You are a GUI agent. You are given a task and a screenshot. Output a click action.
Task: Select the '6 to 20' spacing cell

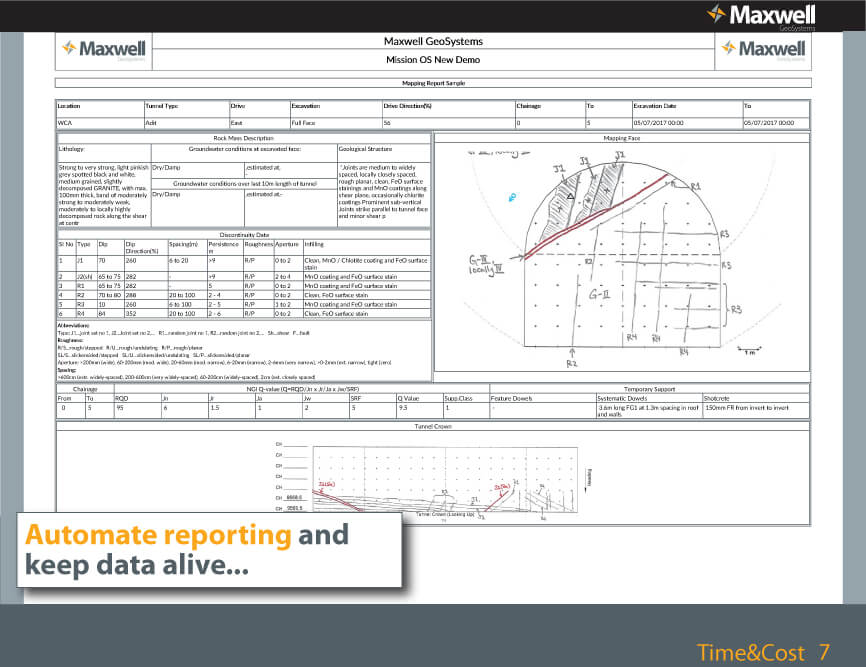[187, 263]
